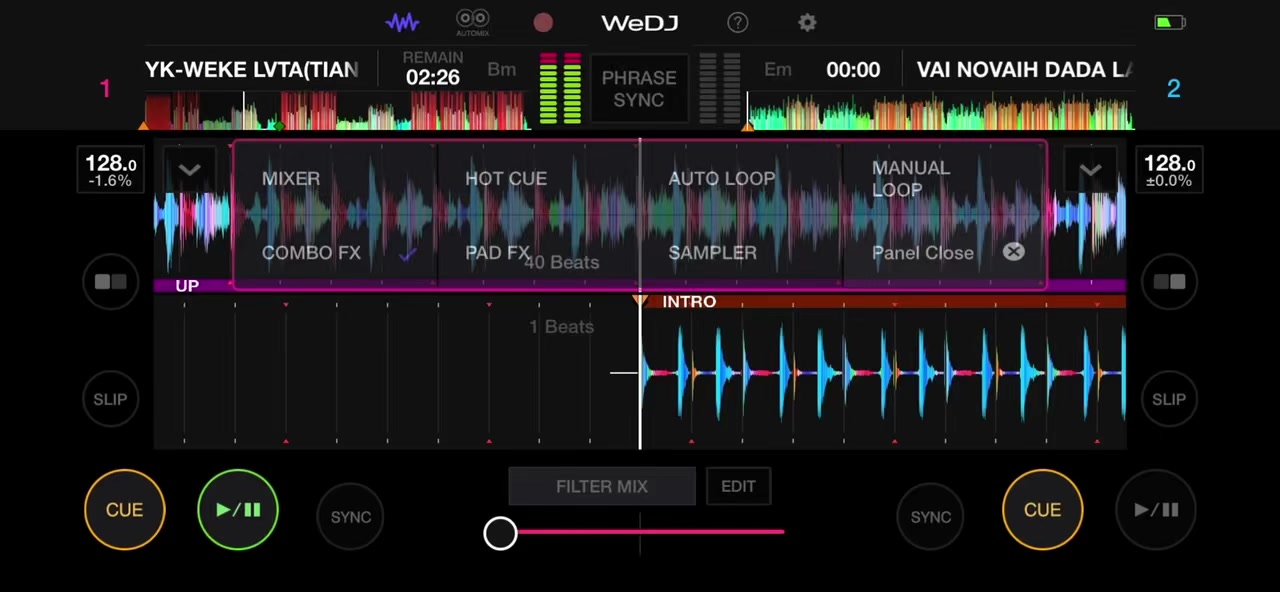
Task: Tap deck 2 enlarged cyan waveform
Action: (x=883, y=374)
